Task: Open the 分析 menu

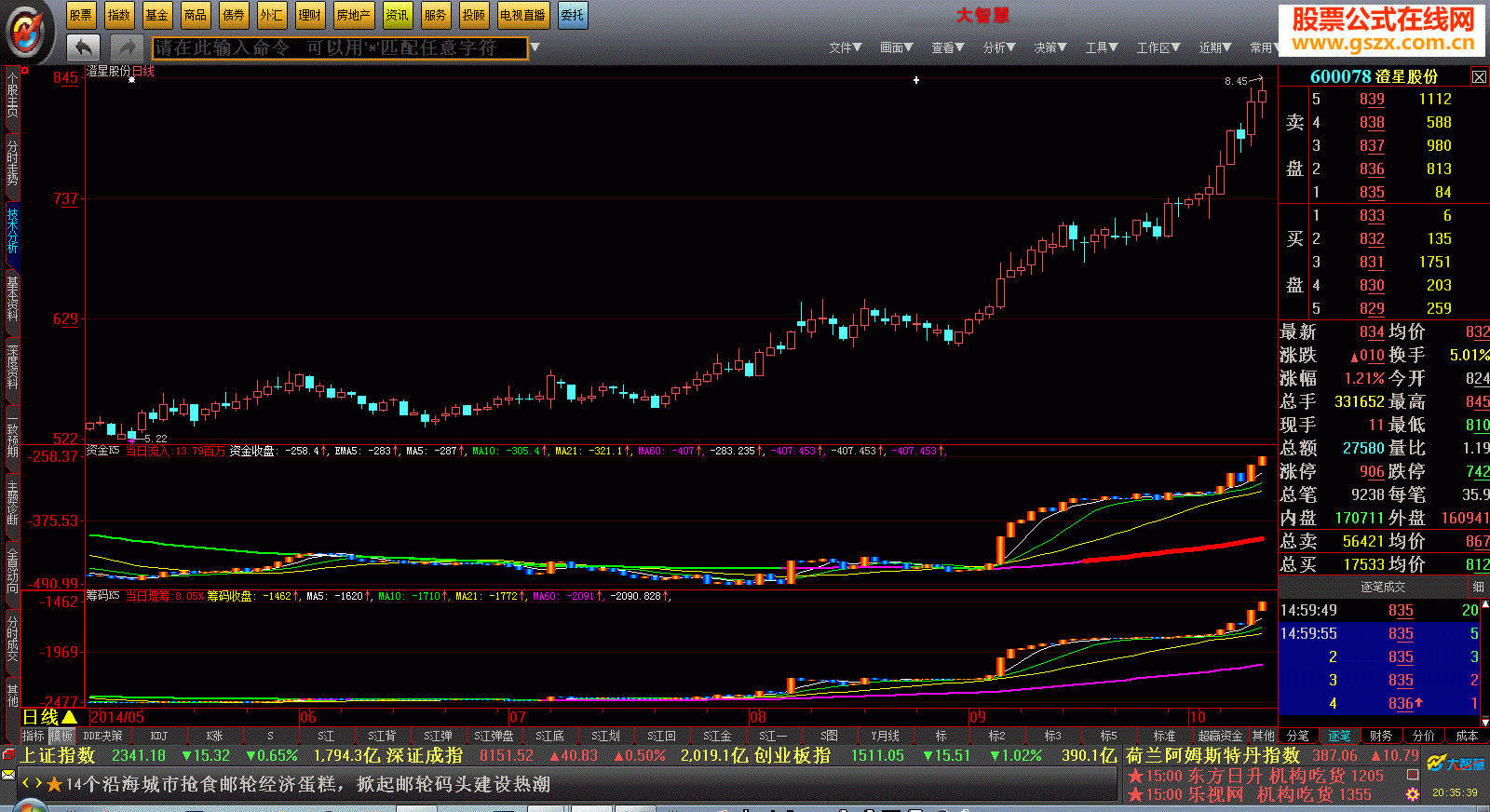Action: pos(999,47)
